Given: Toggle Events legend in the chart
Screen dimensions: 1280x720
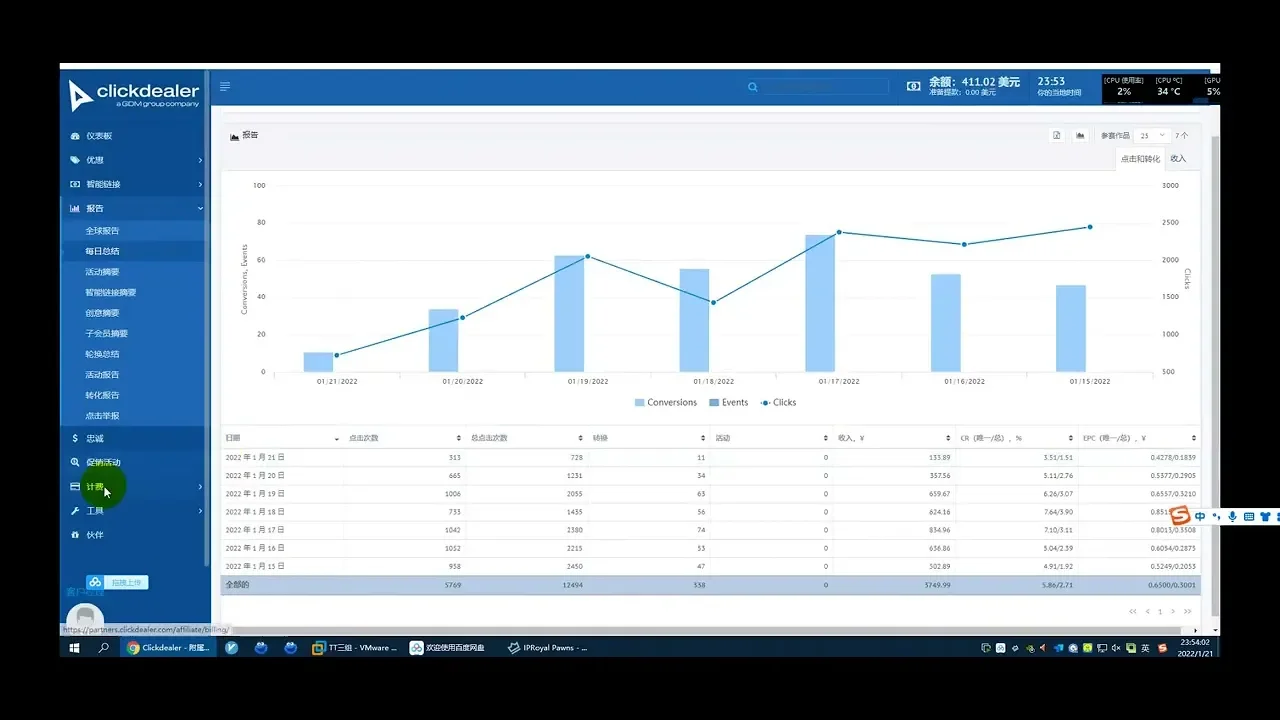Looking at the screenshot, I should click(729, 402).
